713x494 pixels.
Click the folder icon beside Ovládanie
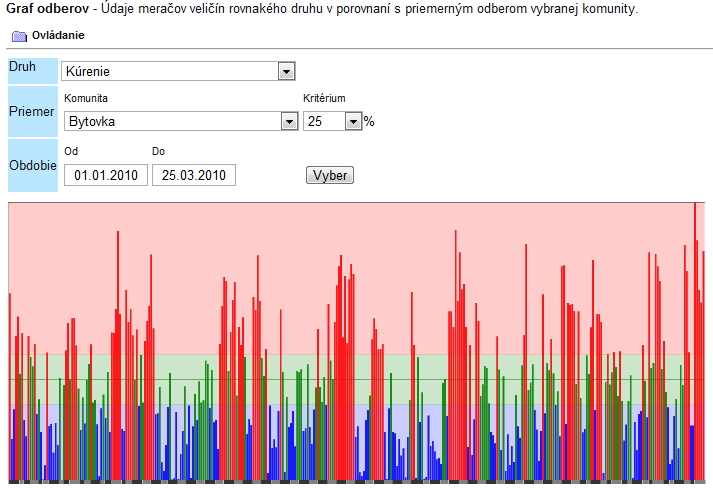point(19,36)
